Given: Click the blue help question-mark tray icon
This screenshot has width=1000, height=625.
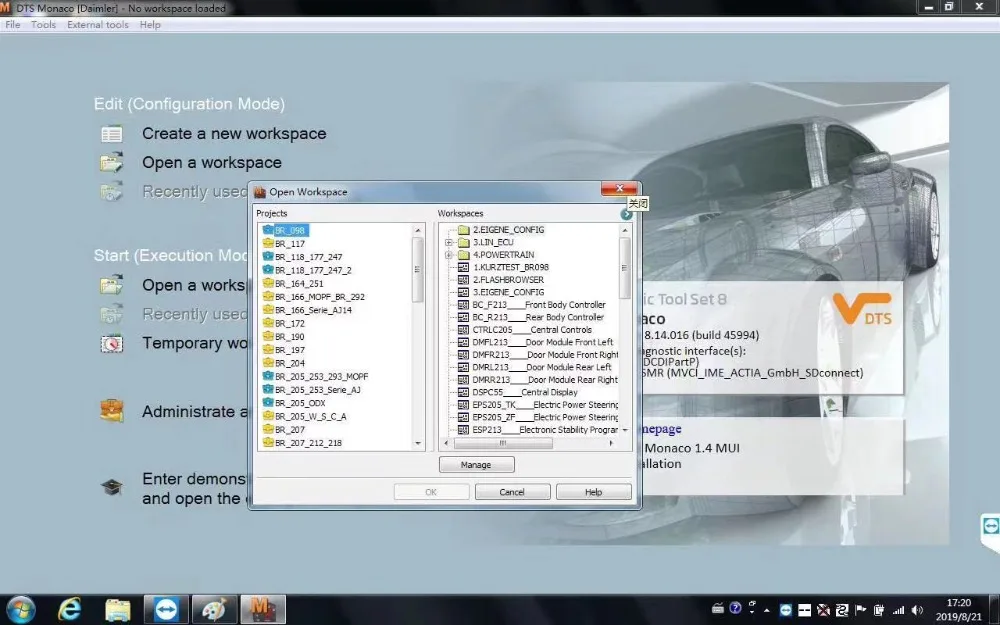Looking at the screenshot, I should (735, 608).
